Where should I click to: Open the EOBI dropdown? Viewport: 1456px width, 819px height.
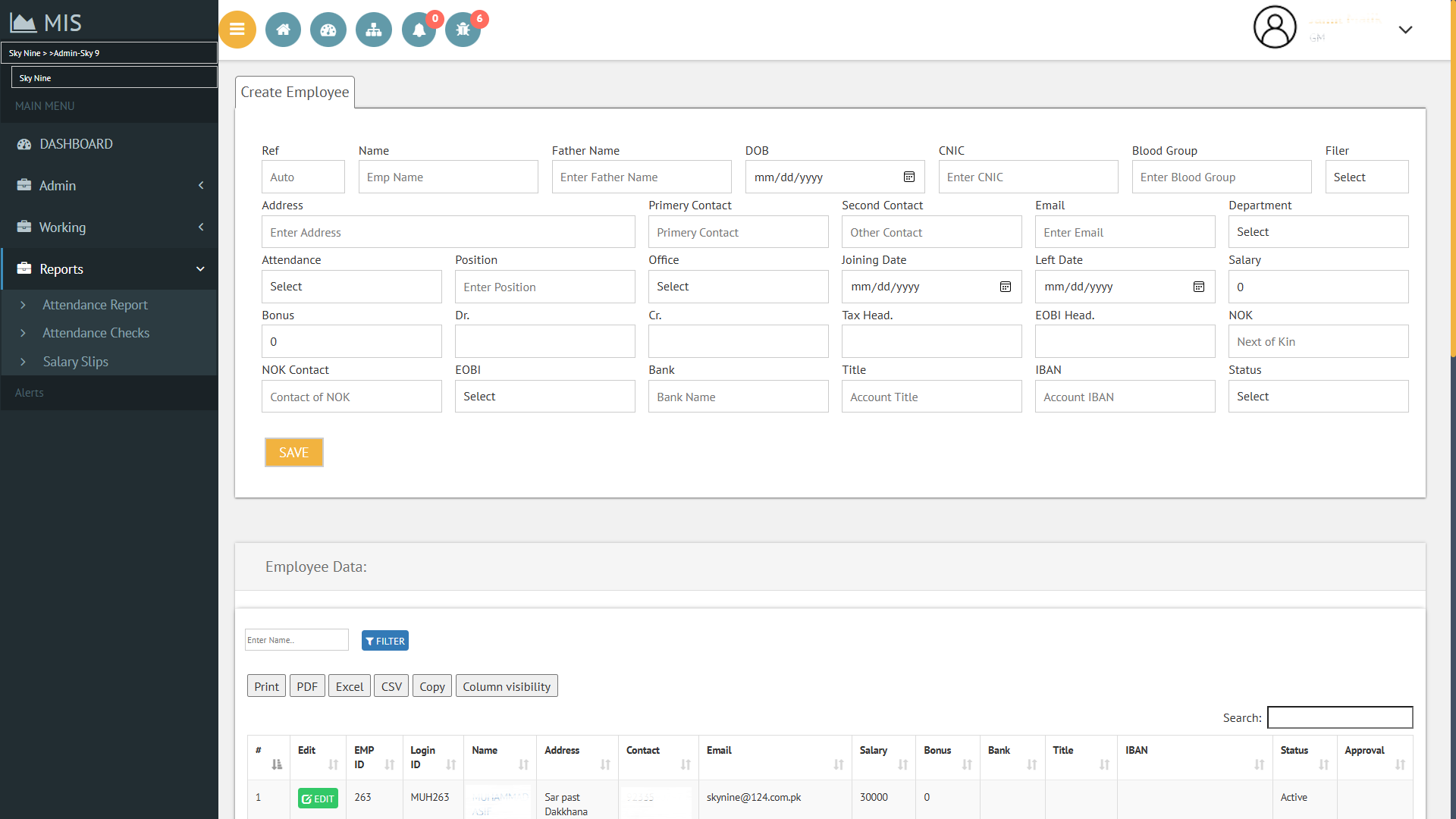(x=544, y=397)
